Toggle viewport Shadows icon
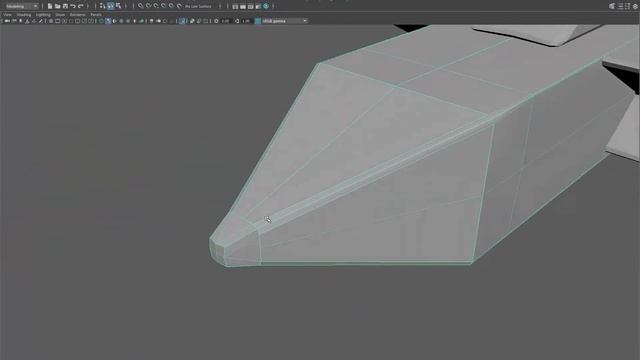The width and height of the screenshot is (640, 360). [x=141, y=21]
